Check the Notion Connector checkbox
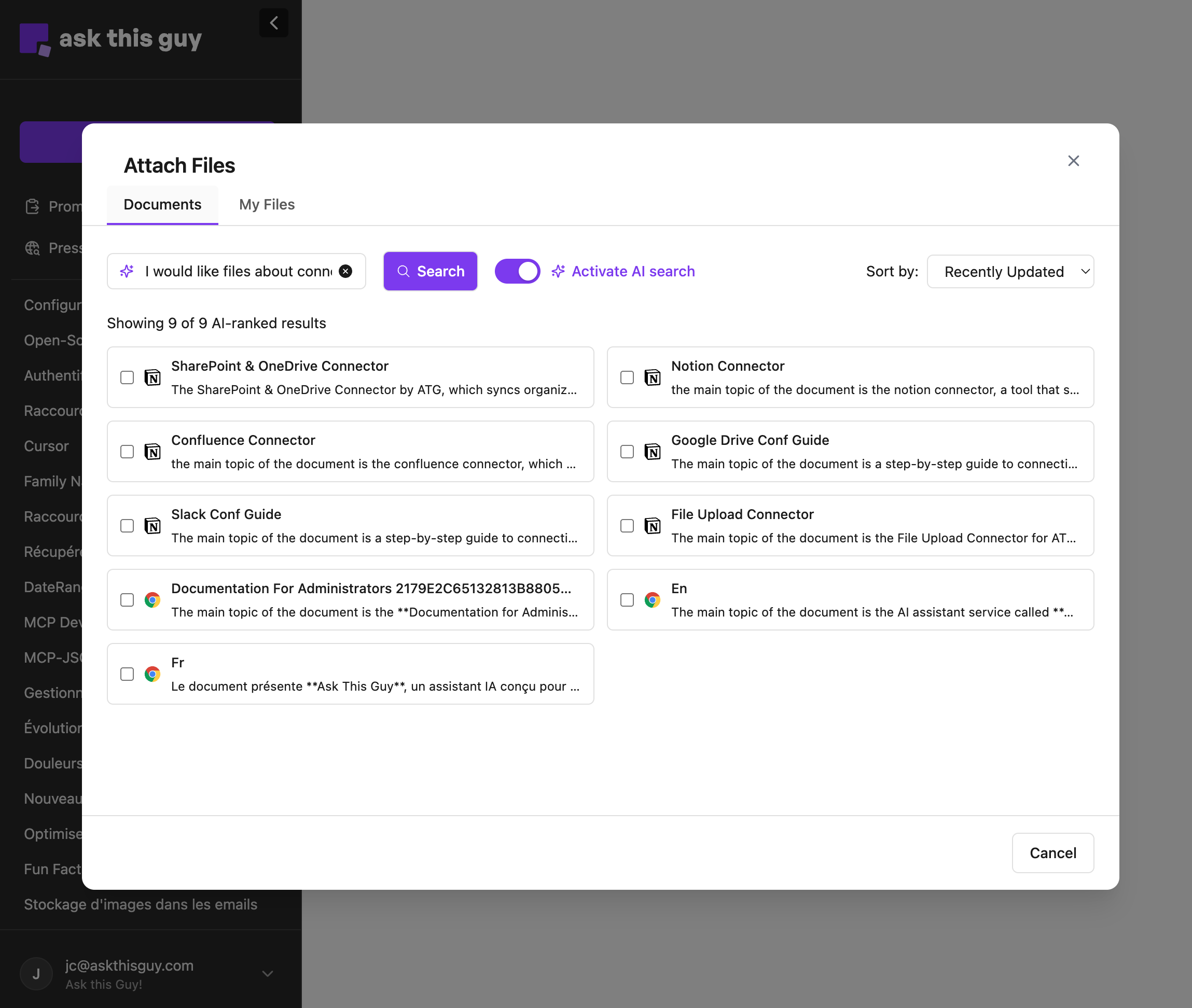Image resolution: width=1192 pixels, height=1008 pixels. [627, 377]
